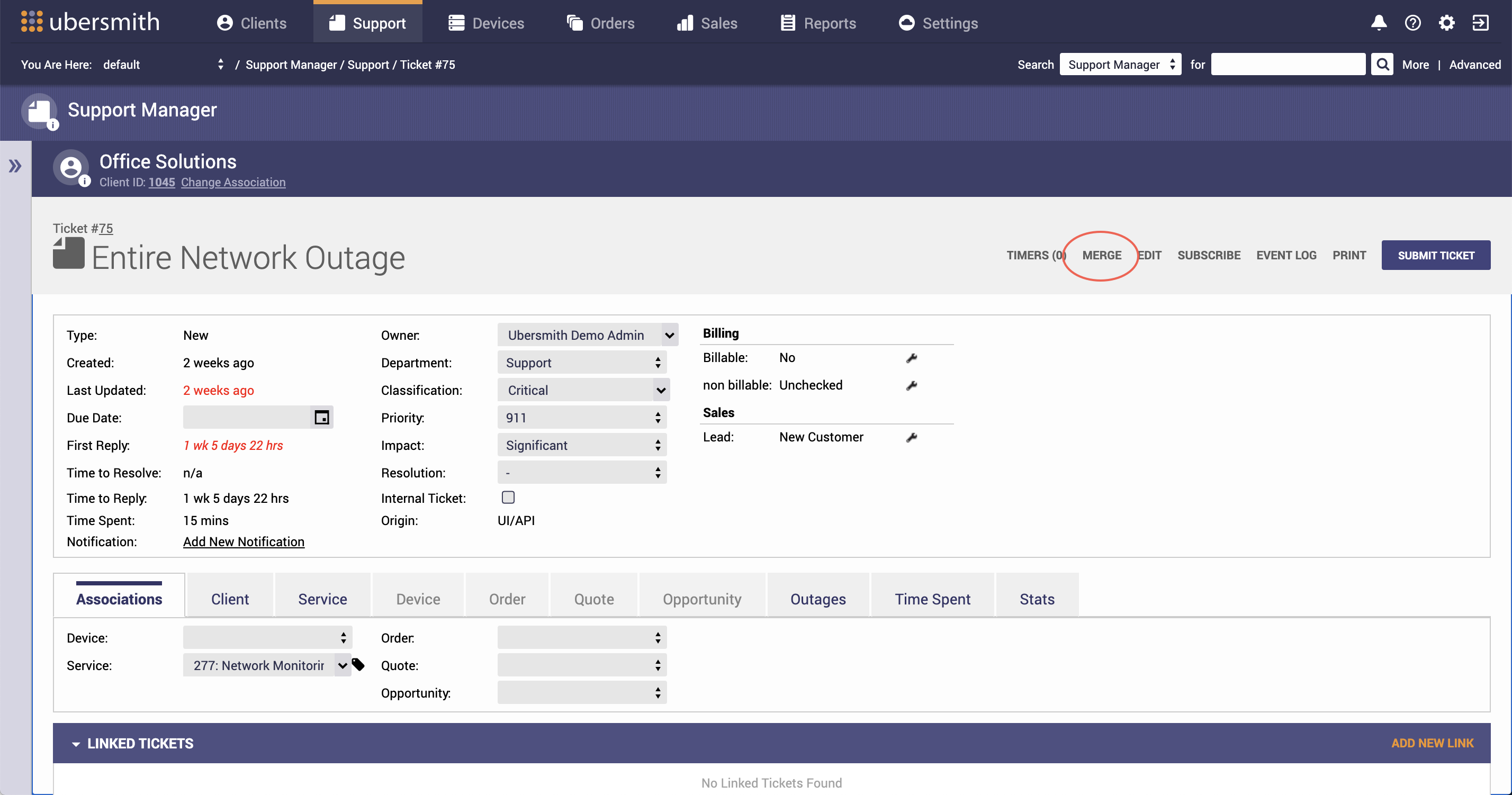
Task: Open the Priority dropdown showing 911
Action: 582,418
